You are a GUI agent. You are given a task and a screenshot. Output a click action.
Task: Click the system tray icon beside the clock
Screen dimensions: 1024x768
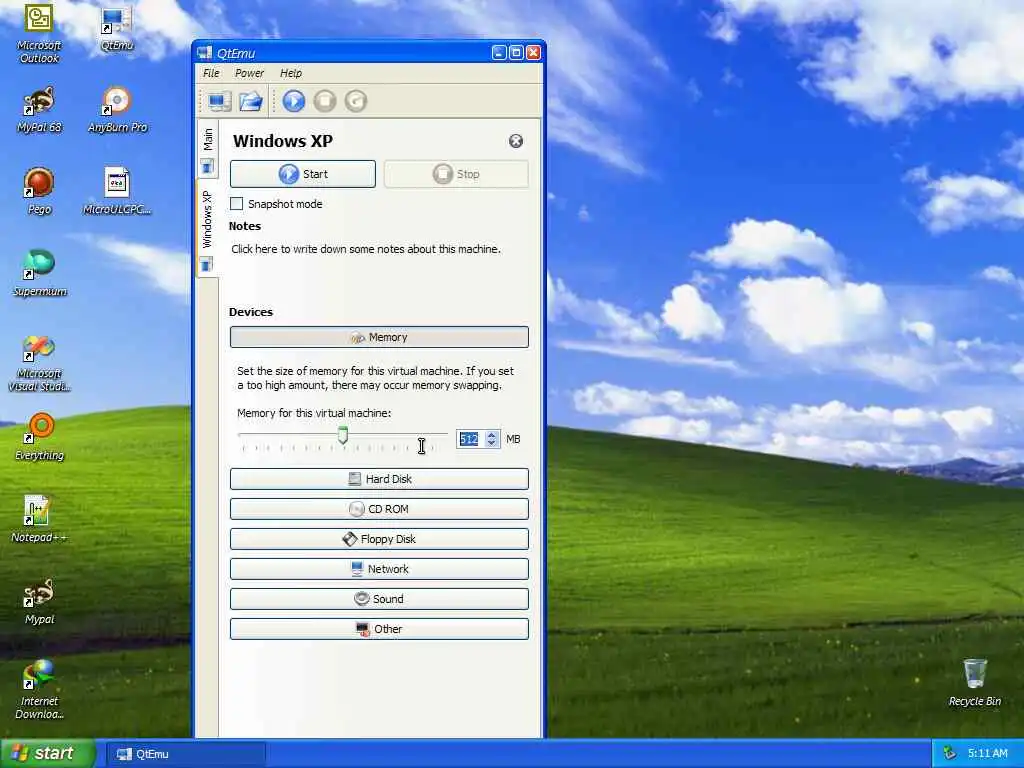click(950, 754)
